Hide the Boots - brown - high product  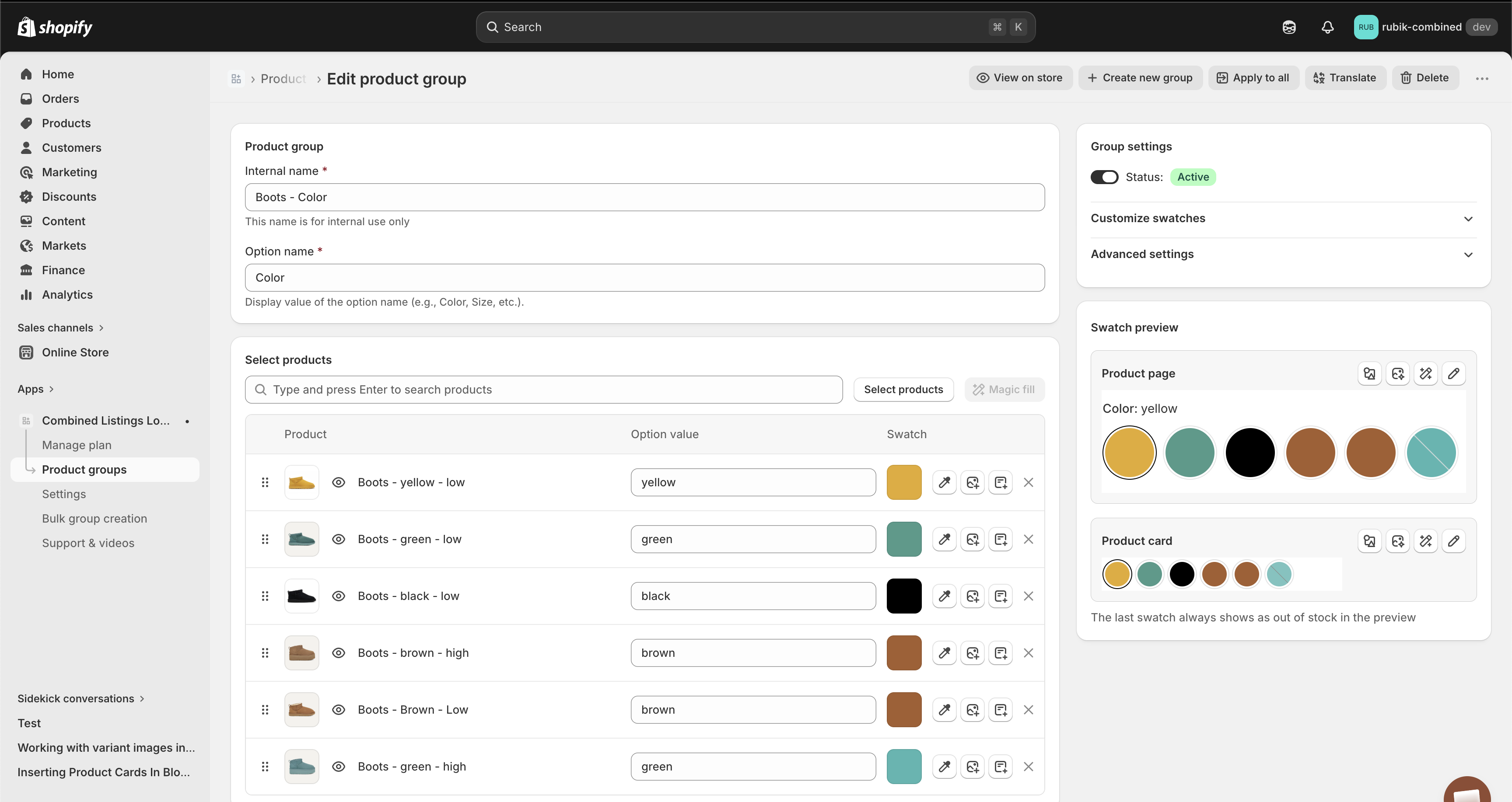339,652
